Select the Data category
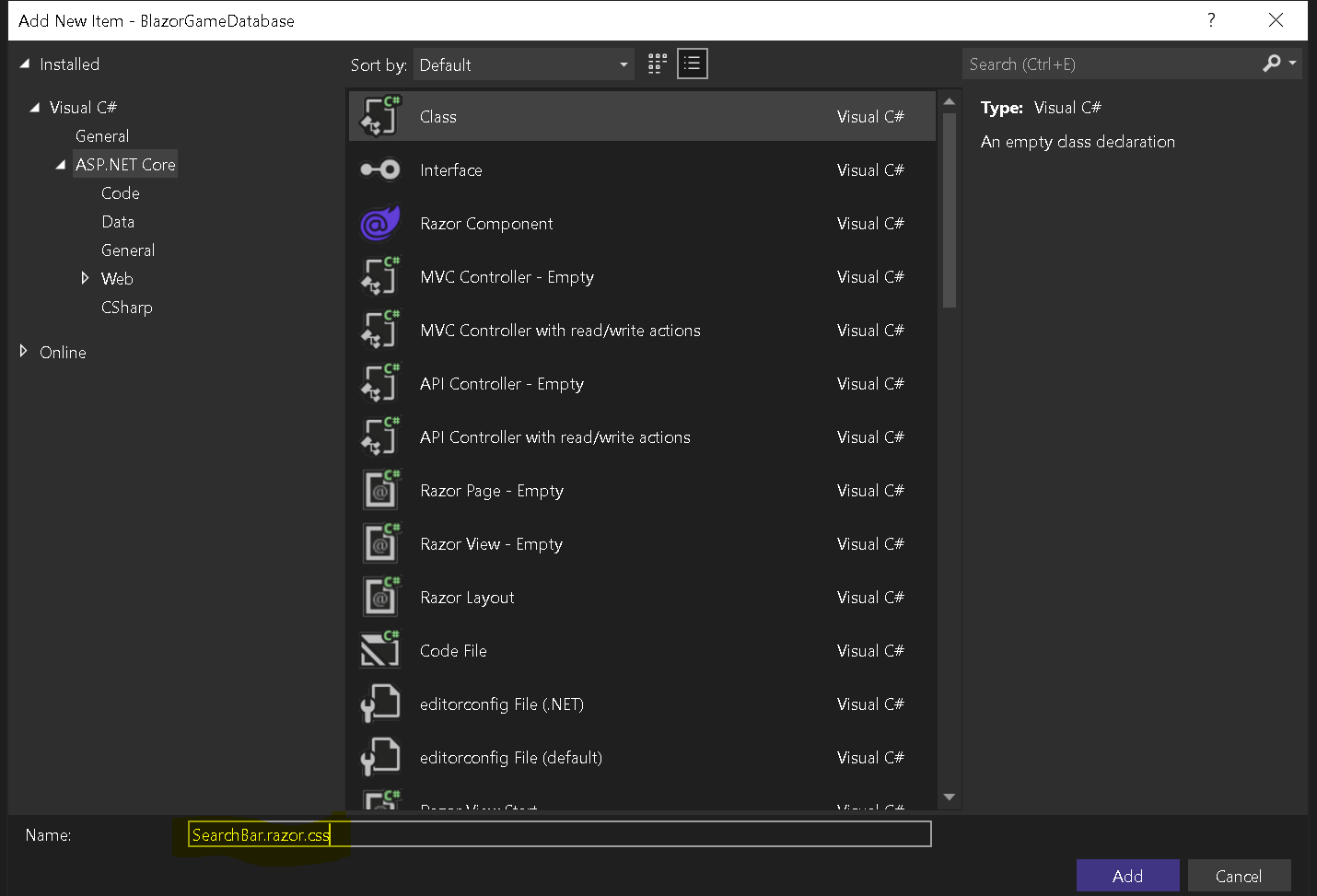The image size is (1317, 896). (x=118, y=222)
